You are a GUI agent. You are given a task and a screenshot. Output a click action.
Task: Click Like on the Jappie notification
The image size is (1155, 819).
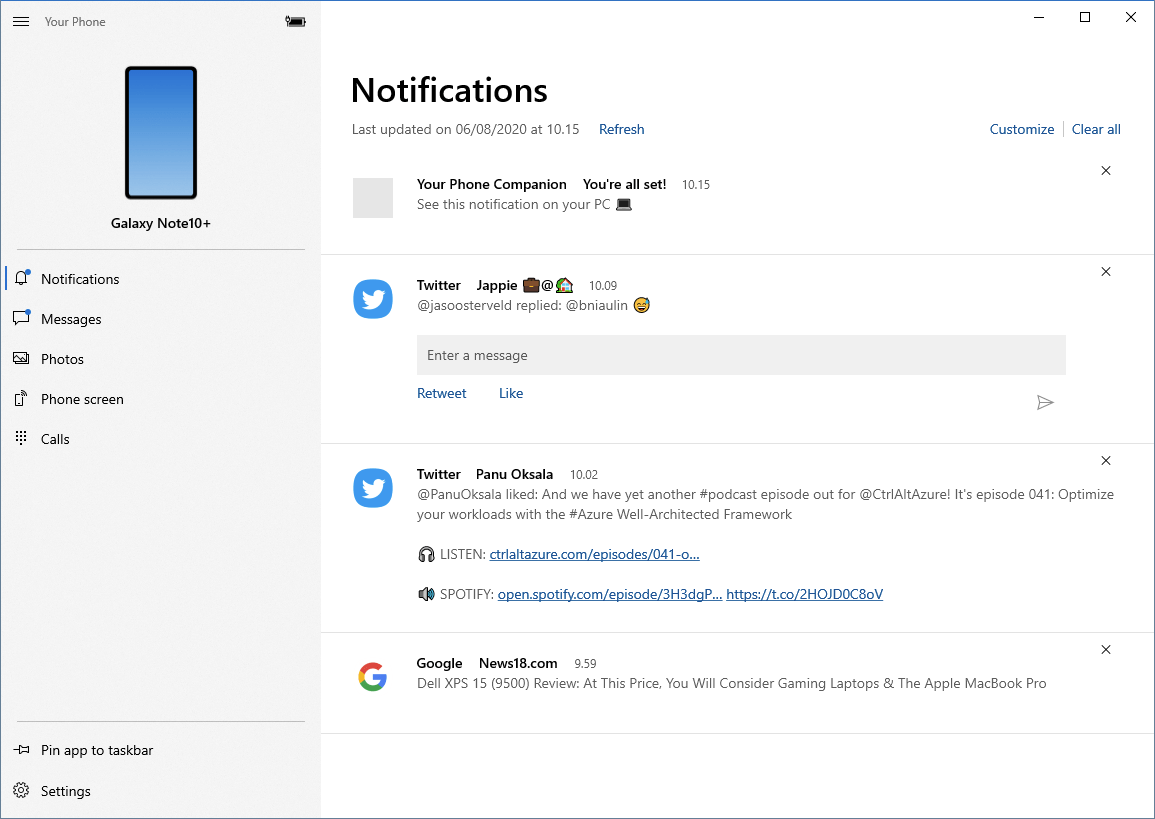(510, 393)
